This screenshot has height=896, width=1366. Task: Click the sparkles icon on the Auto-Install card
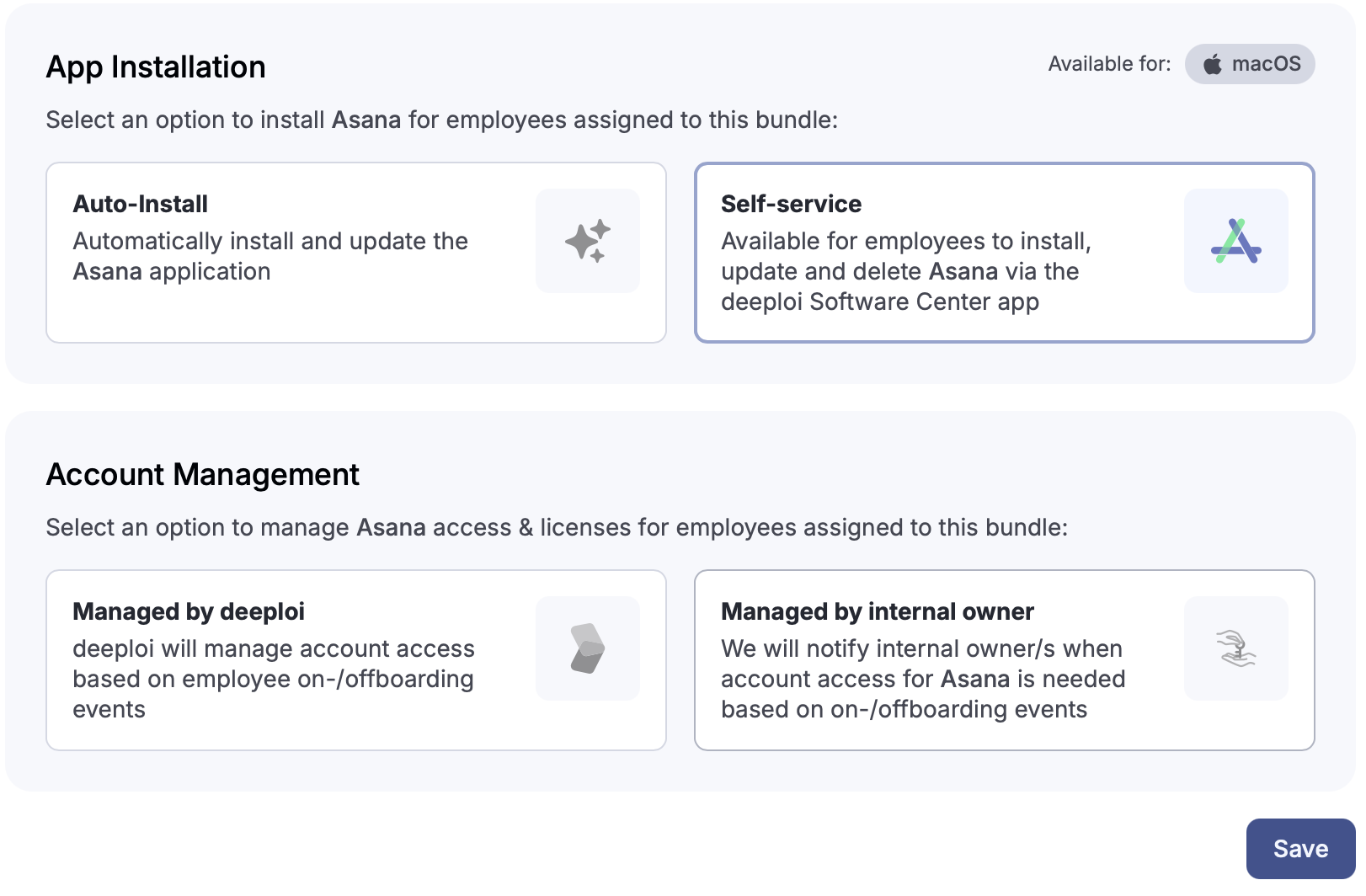point(588,241)
